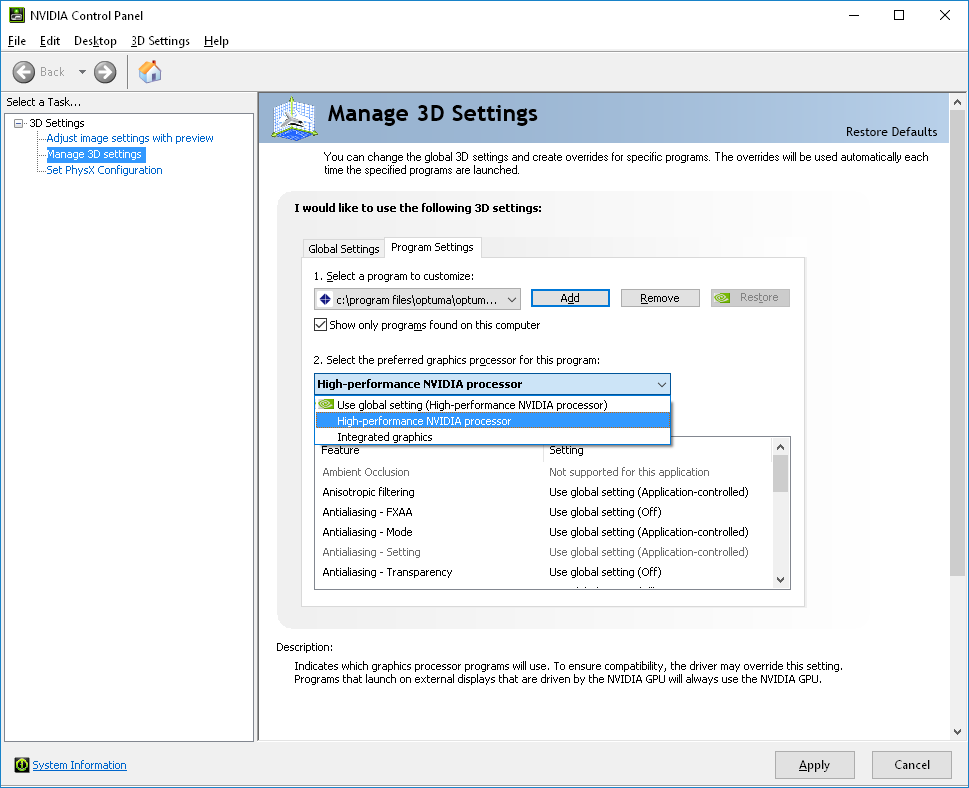The image size is (969, 788).
Task: Click the feature list scrollbar thumb
Action: (781, 473)
